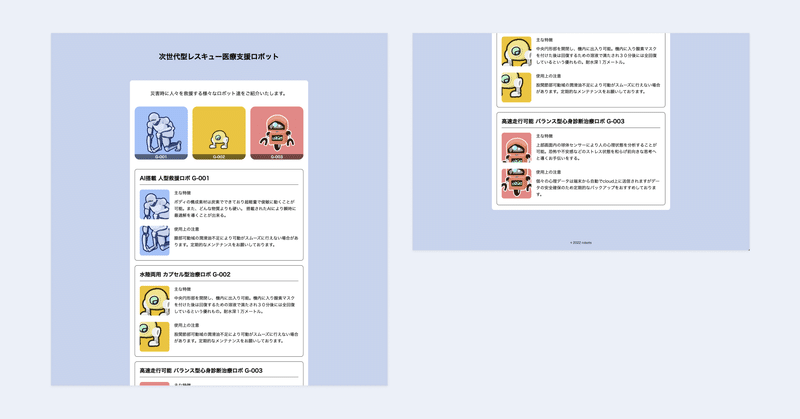Click the caution paragraph in G-001 section
The width and height of the screenshot is (800, 419).
236,241
